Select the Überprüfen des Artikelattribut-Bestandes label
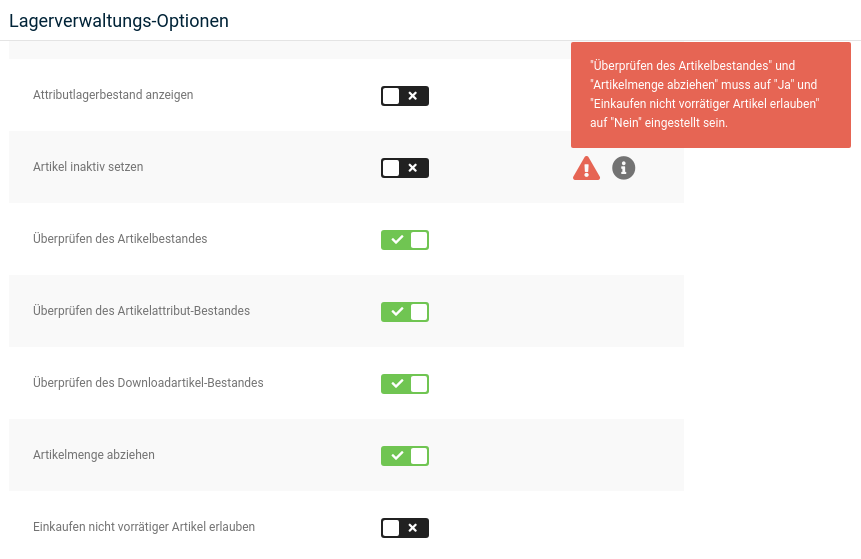861x559 pixels. point(142,311)
